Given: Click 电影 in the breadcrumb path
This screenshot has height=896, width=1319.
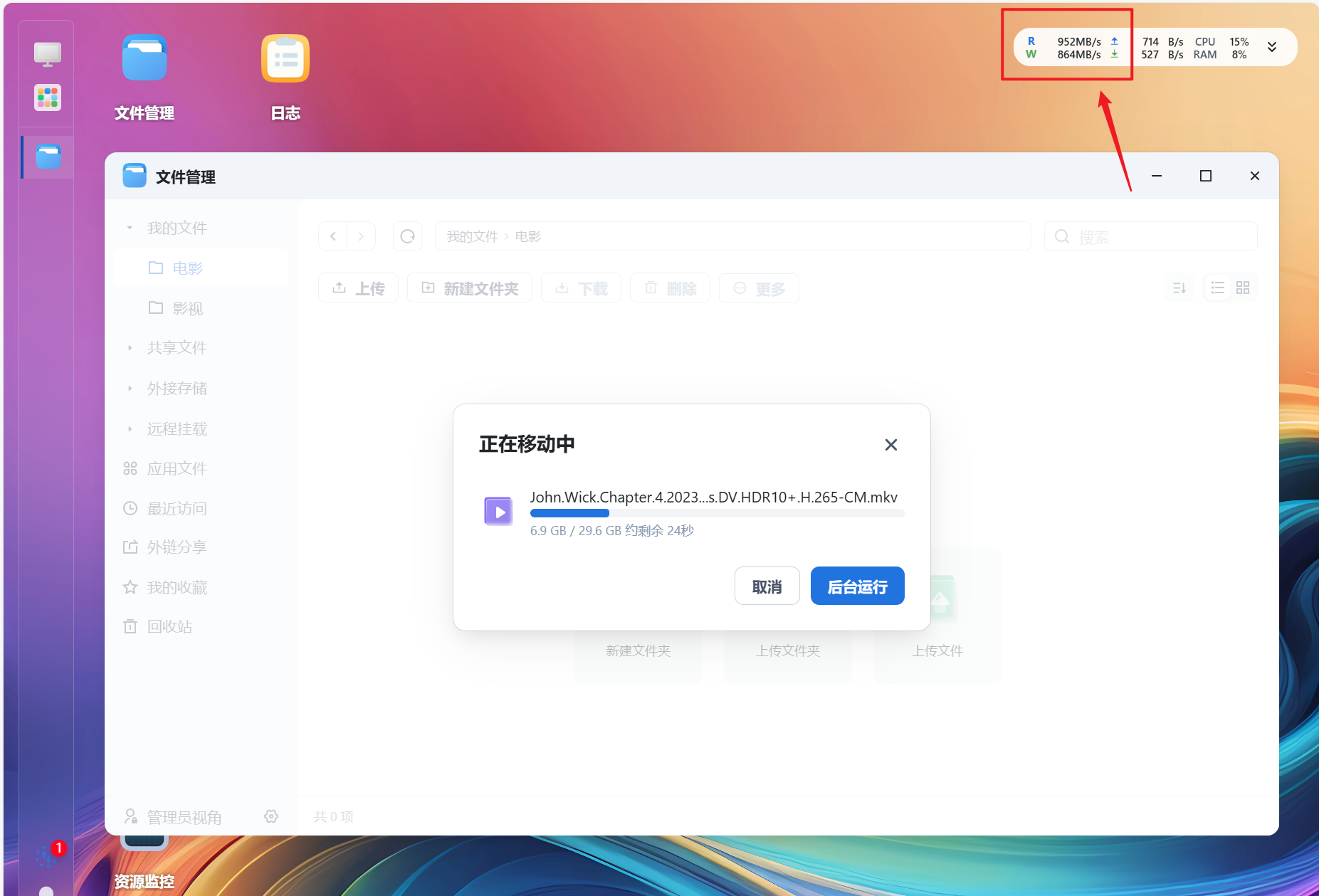Looking at the screenshot, I should [528, 236].
